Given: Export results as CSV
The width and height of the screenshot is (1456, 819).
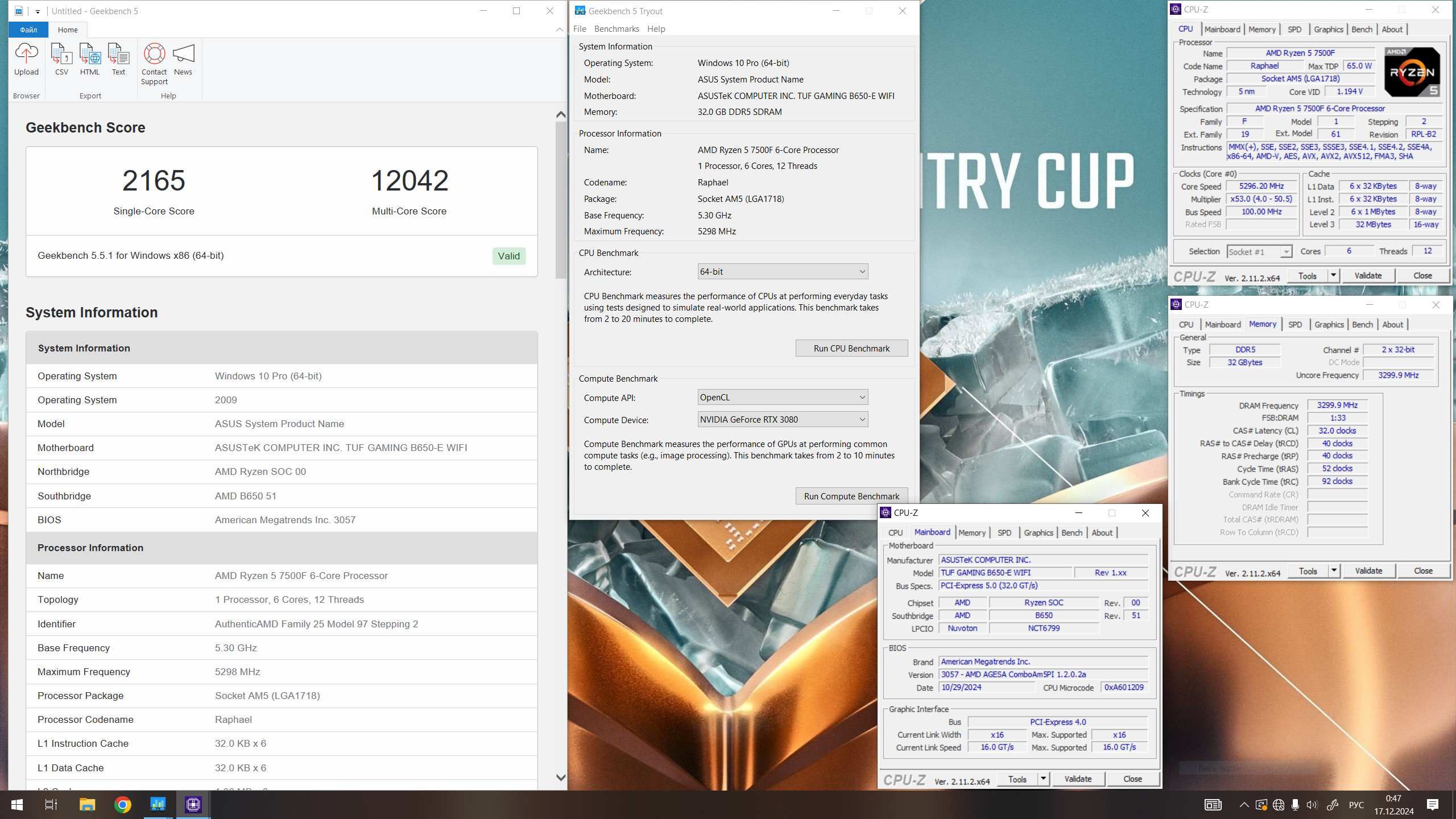Looking at the screenshot, I should [x=61, y=59].
